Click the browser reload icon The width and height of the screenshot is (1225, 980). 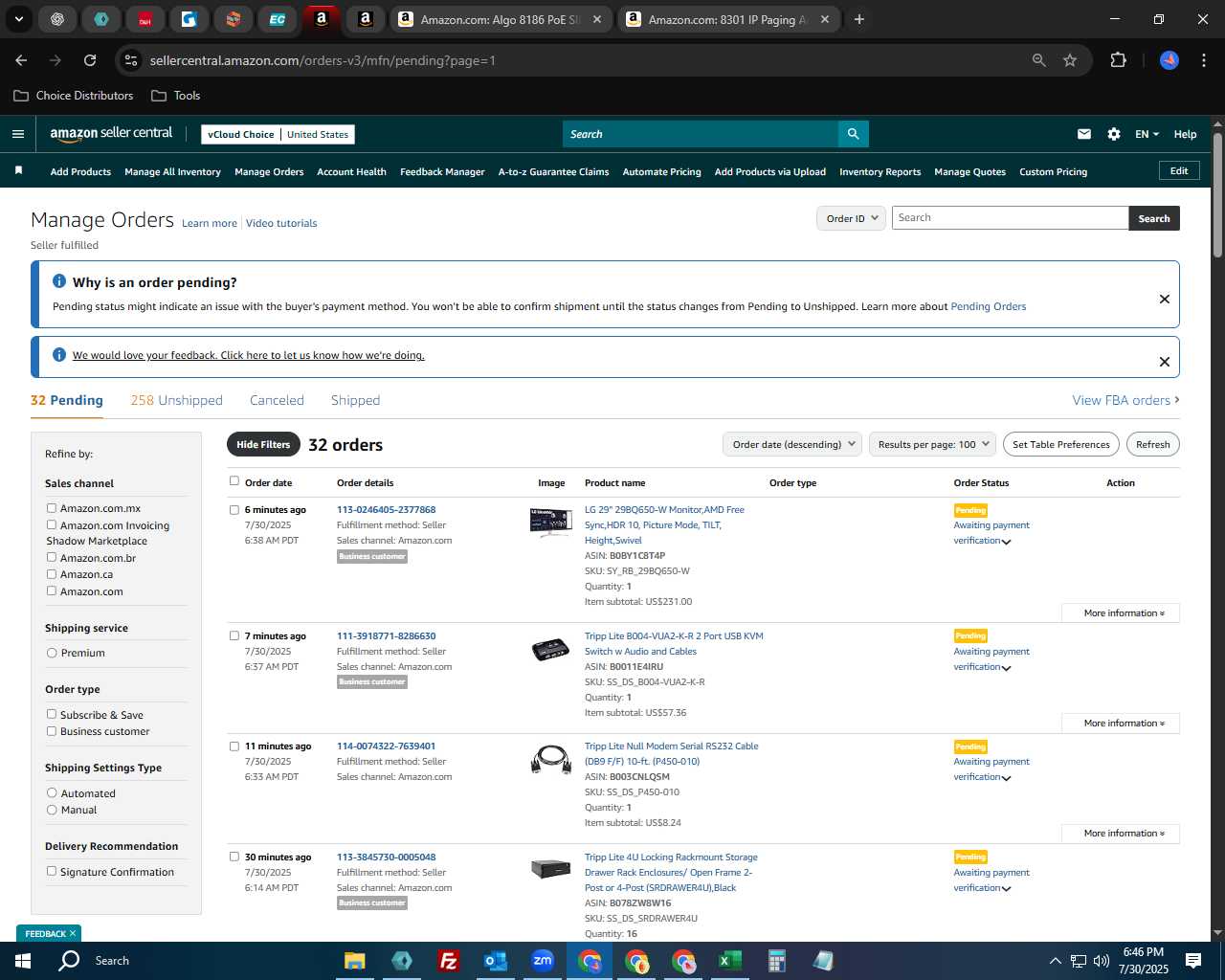[x=90, y=60]
